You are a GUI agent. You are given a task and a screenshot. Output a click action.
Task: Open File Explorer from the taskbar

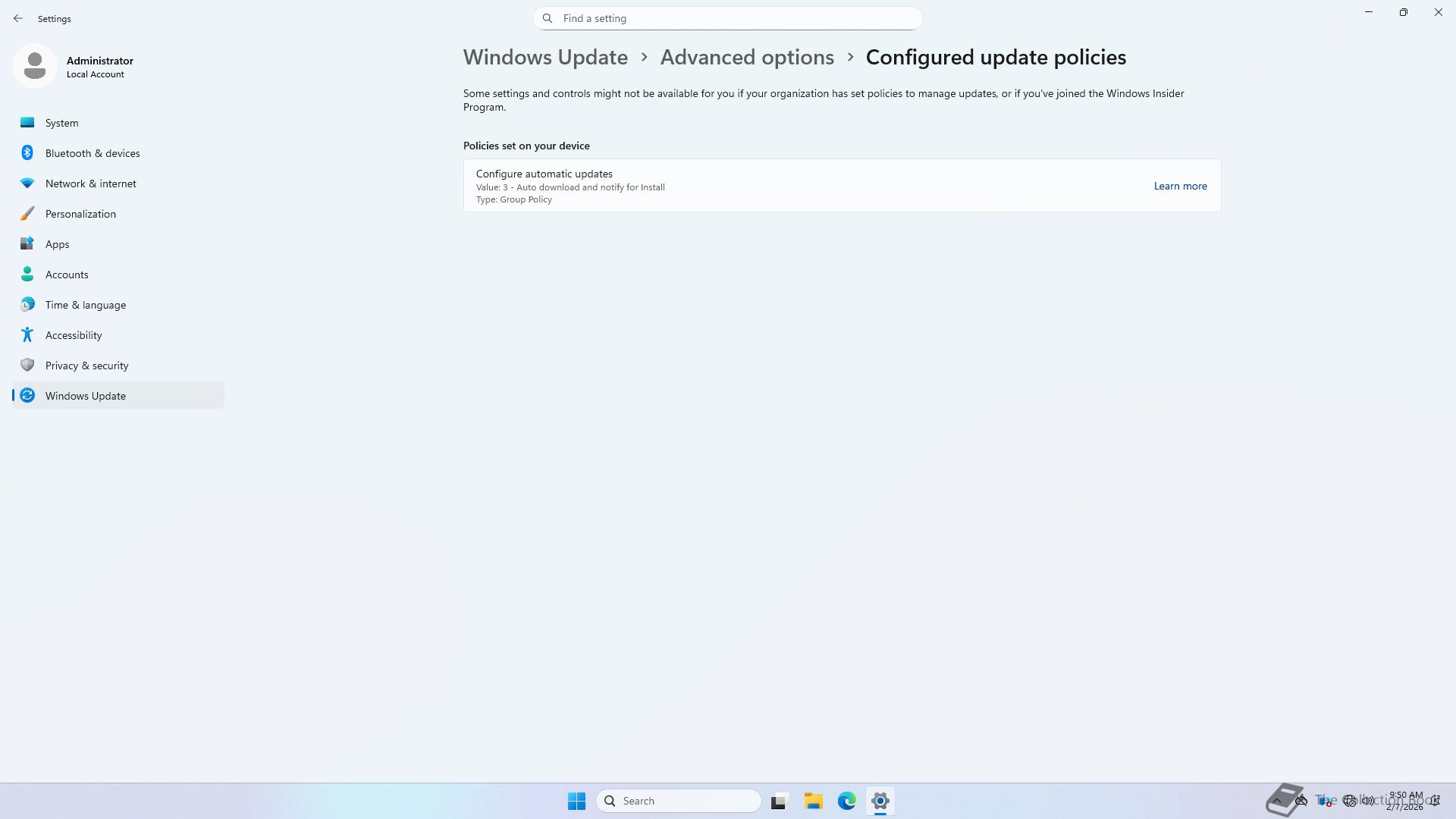coord(813,801)
